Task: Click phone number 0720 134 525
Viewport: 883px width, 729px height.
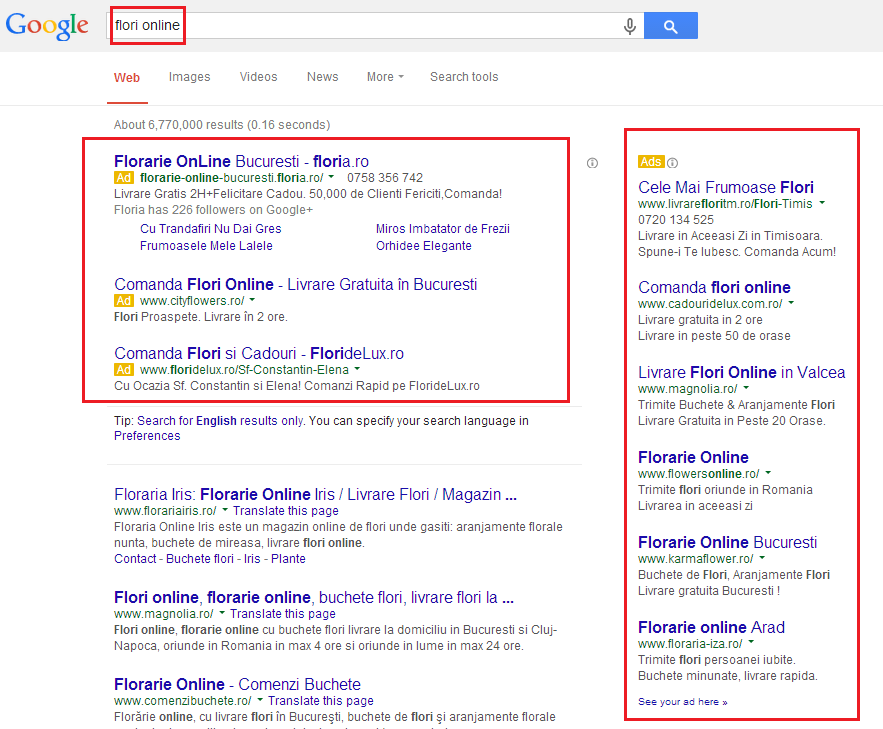Action: click(676, 220)
